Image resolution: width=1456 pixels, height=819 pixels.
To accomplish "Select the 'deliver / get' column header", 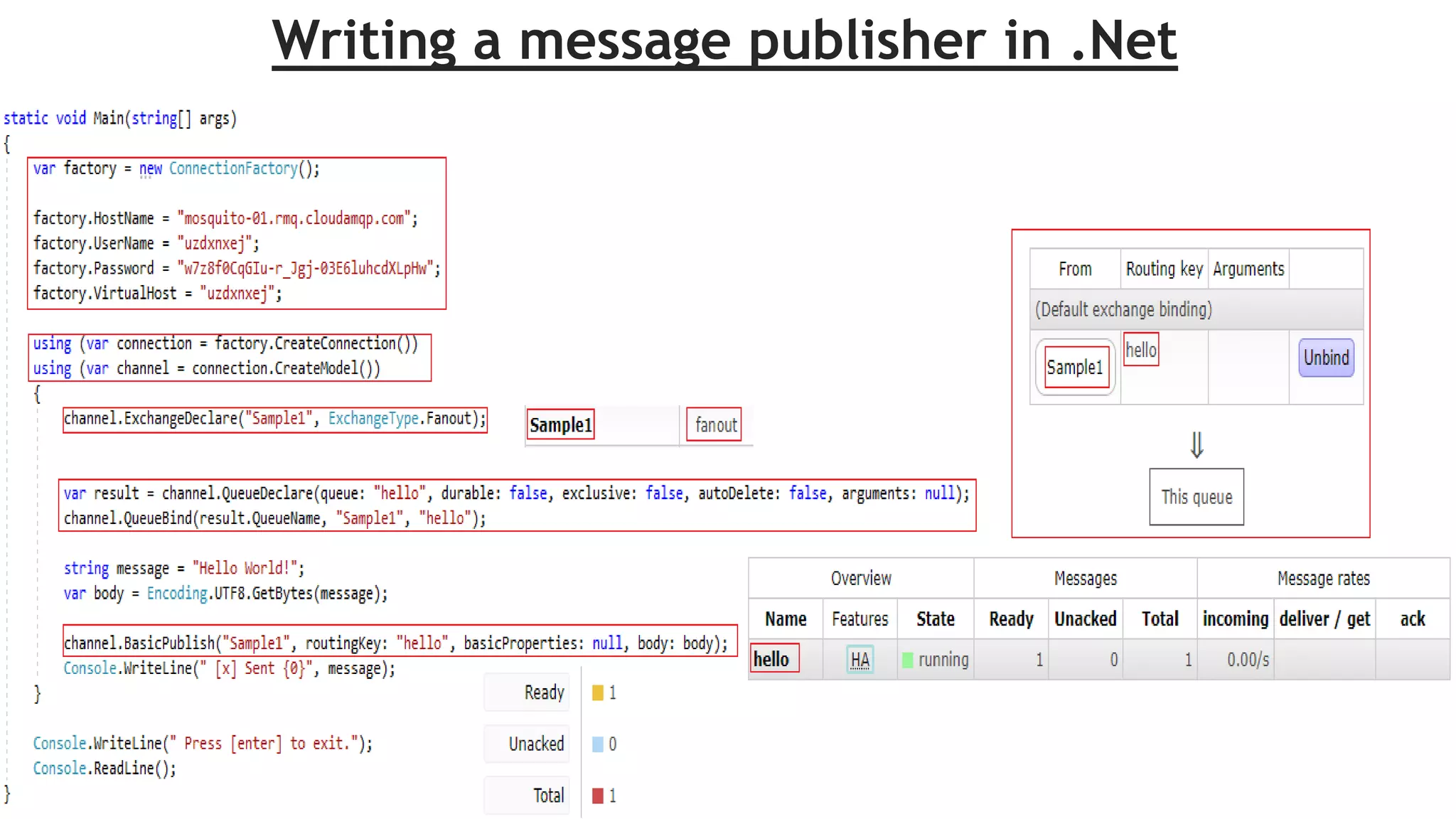I will (x=1324, y=619).
